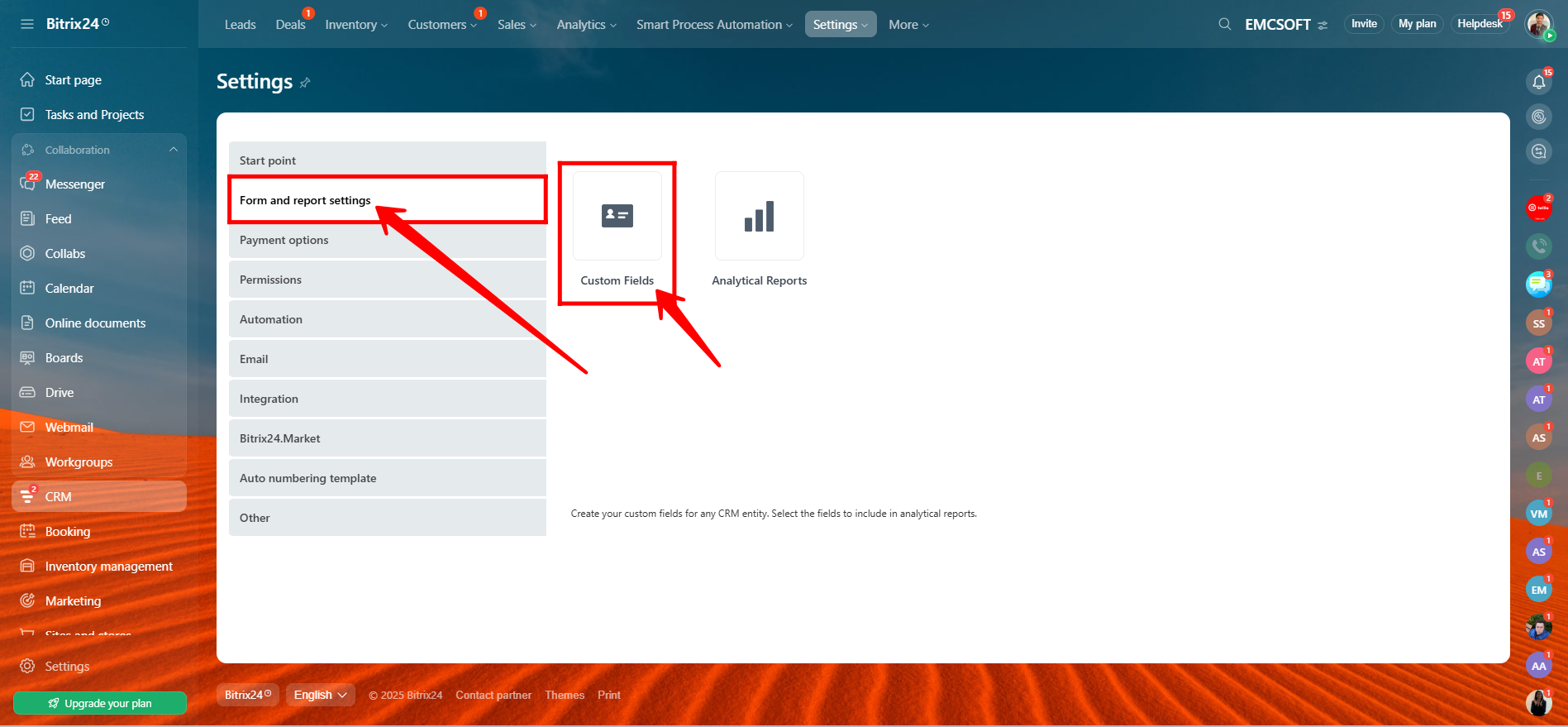
Task: Select the Payment options tab
Action: pyautogui.click(x=388, y=240)
